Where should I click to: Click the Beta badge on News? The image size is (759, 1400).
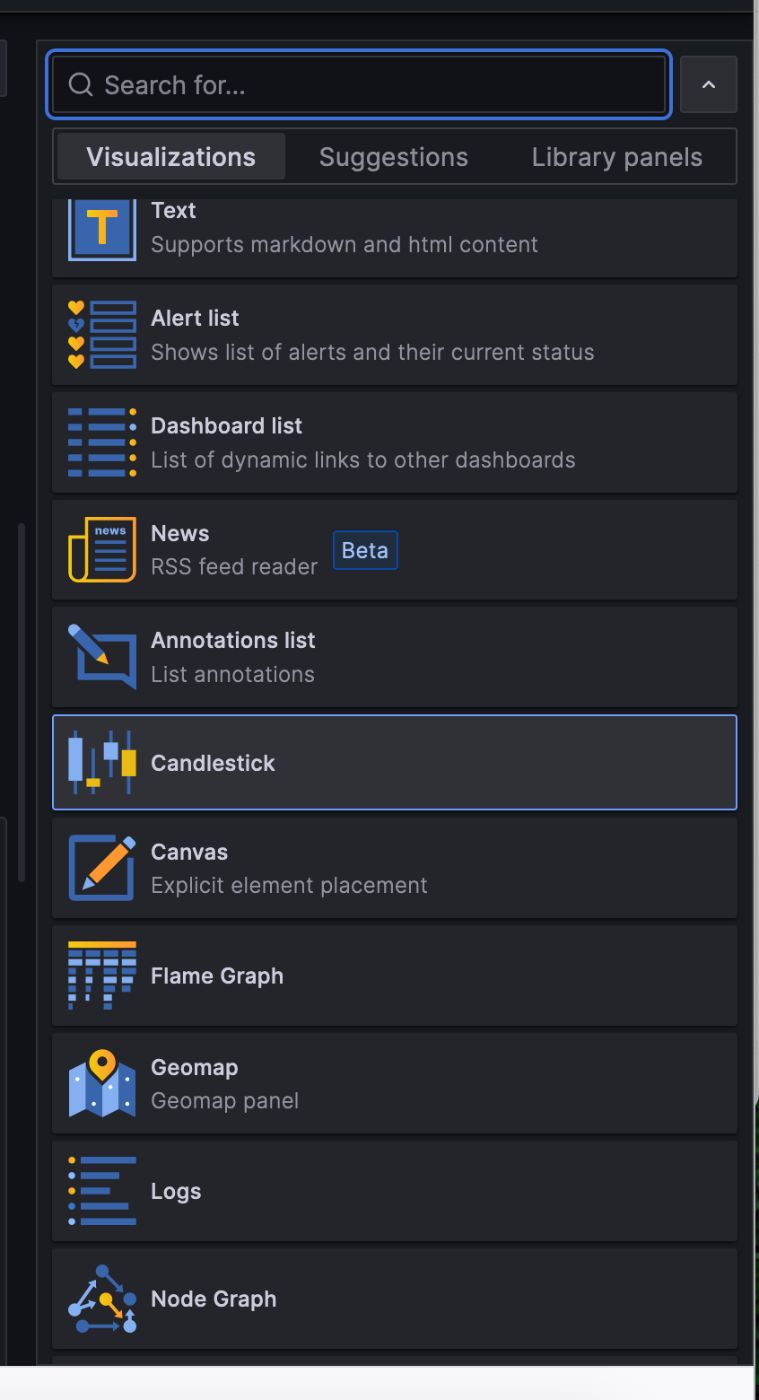[365, 550]
